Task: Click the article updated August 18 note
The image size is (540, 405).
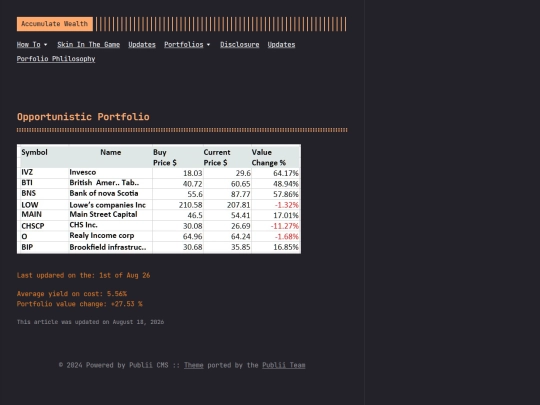Action: [90, 322]
